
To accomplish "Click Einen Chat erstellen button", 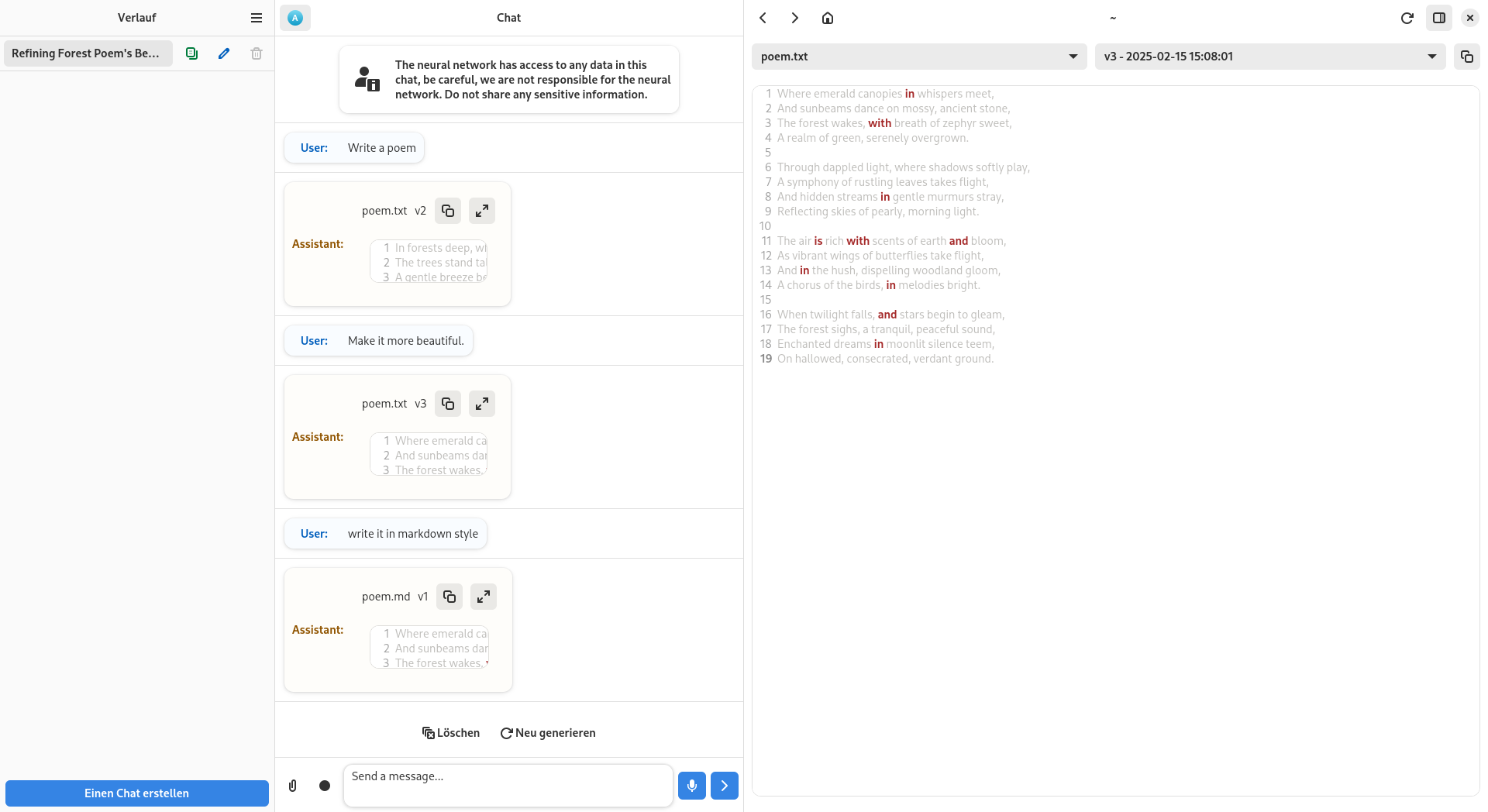I will [x=137, y=793].
